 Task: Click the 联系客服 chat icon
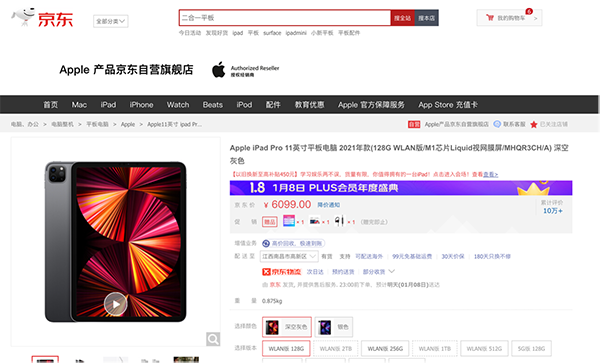[497, 124]
